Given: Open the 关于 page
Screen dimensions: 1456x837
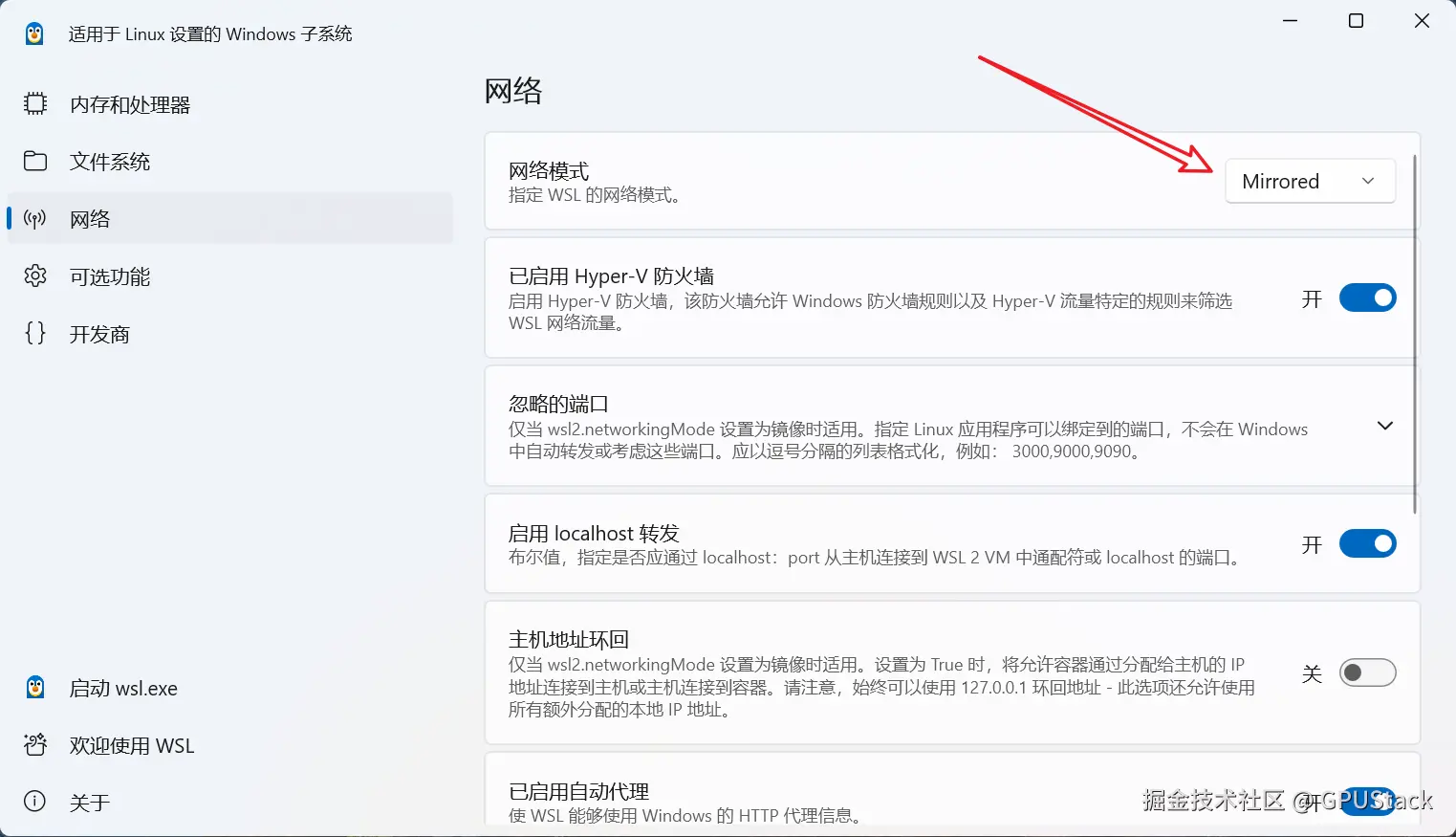Looking at the screenshot, I should click(x=229, y=803).
